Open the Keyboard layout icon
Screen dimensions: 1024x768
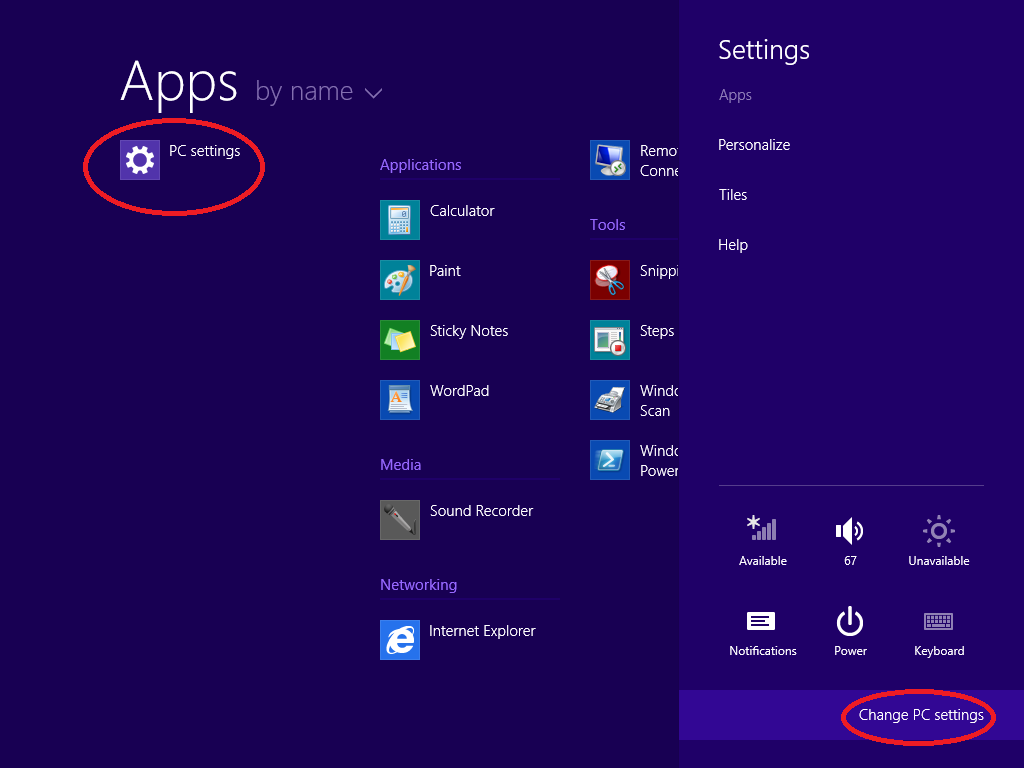point(938,621)
